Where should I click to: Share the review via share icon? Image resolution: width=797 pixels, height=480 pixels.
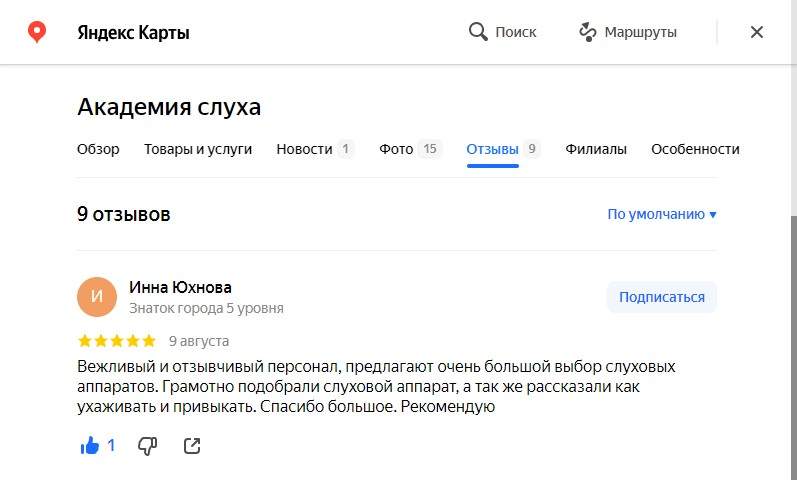(192, 446)
